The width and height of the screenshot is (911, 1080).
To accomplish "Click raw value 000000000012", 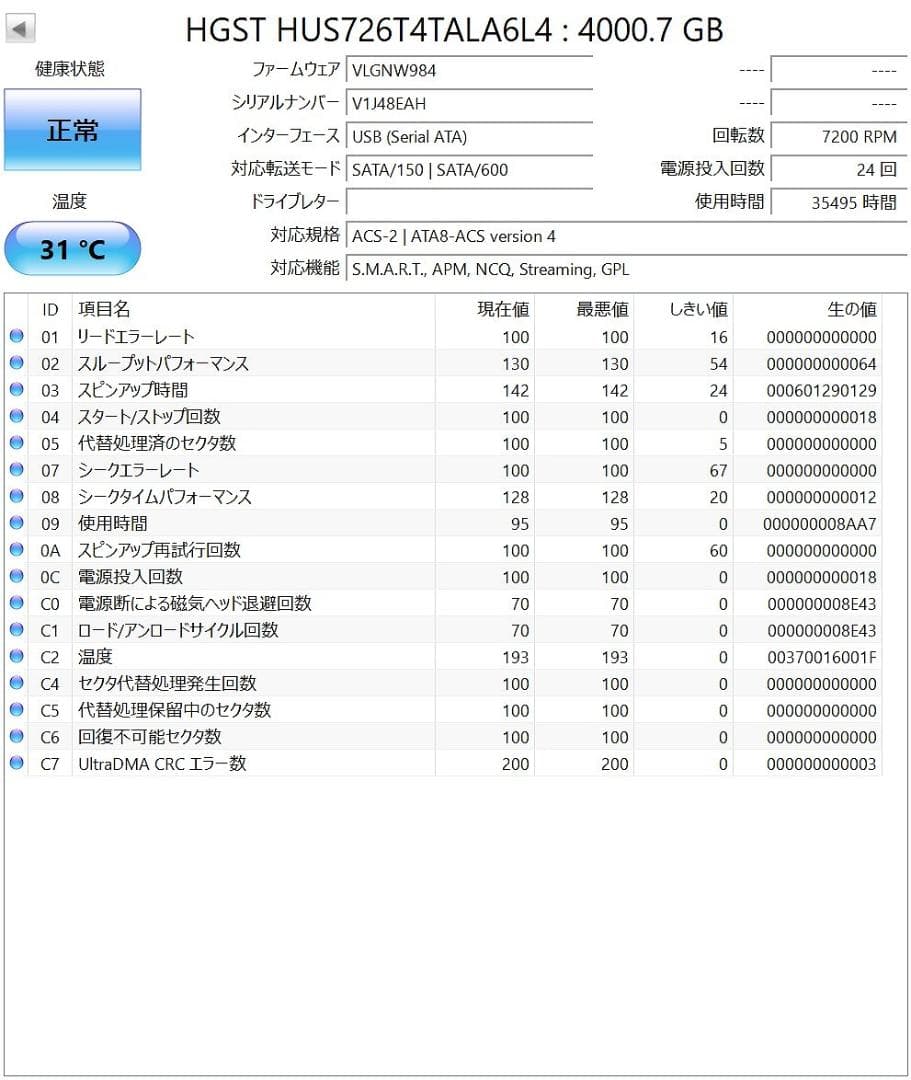I will point(821,498).
